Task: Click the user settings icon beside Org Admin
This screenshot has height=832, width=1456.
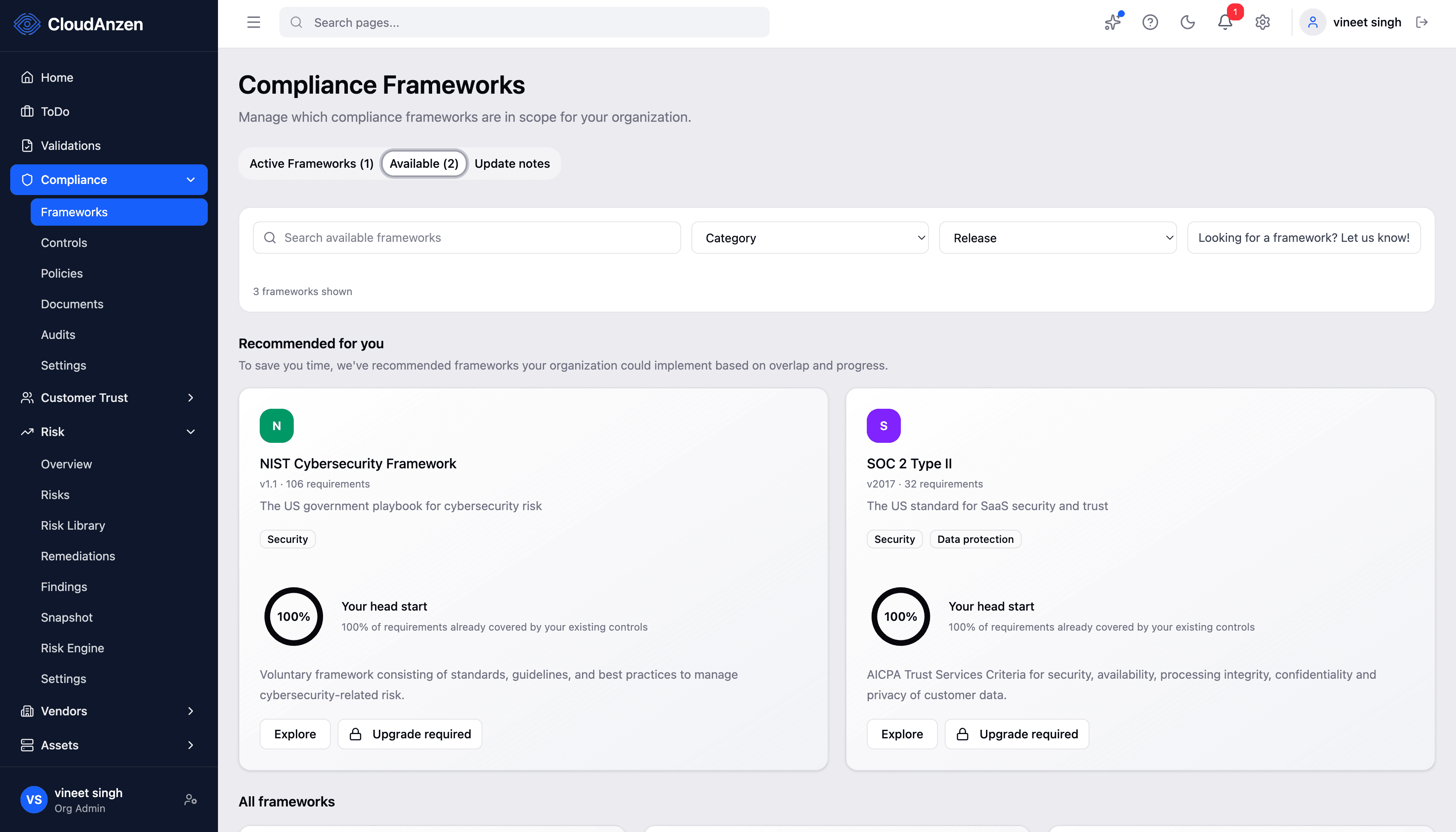Action: pyautogui.click(x=190, y=800)
